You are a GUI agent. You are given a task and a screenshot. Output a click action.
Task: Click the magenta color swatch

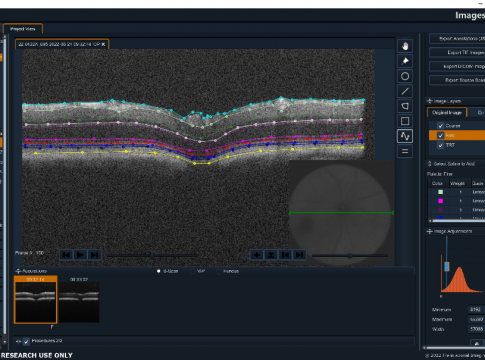pyautogui.click(x=440, y=201)
